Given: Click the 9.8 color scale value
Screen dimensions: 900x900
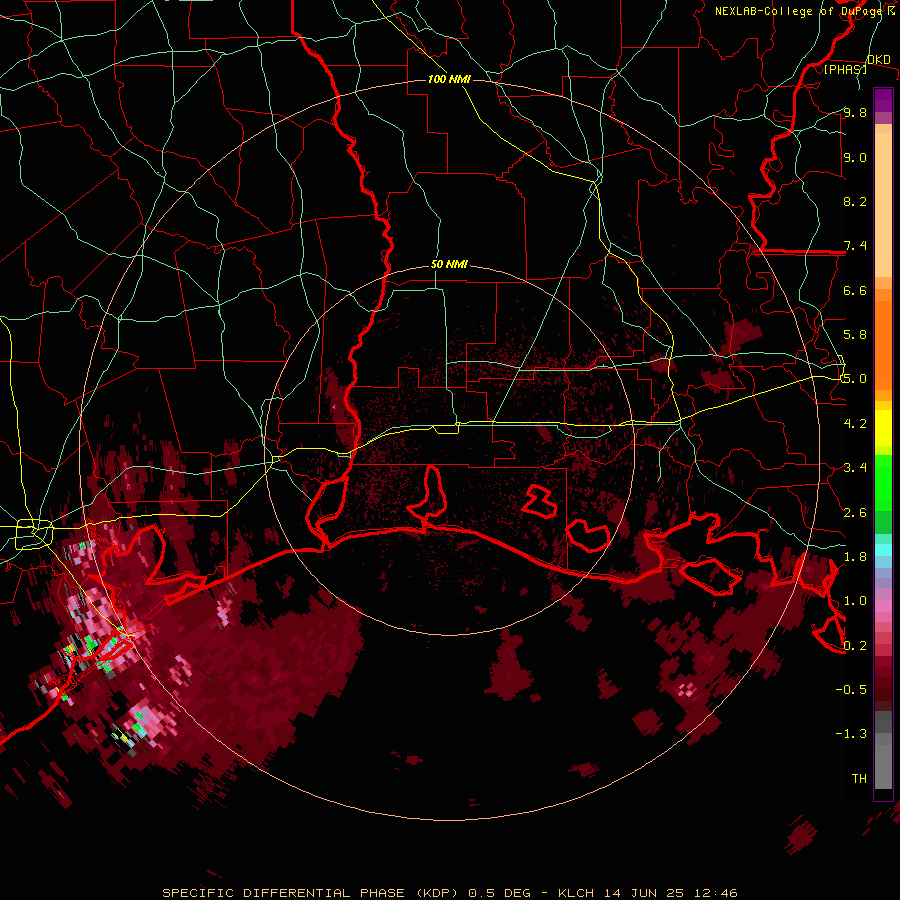Looking at the screenshot, I should [x=855, y=112].
